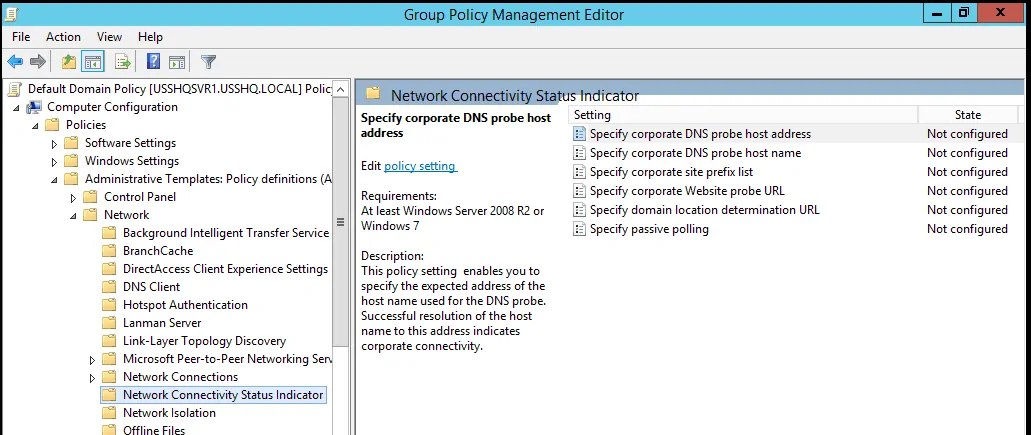The width and height of the screenshot is (1031, 435).
Task: Open the Action menu
Action: point(63,37)
